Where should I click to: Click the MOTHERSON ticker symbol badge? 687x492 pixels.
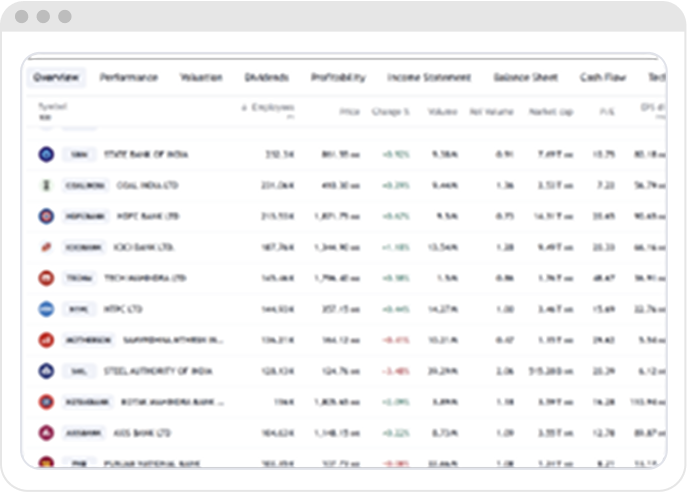click(88, 340)
